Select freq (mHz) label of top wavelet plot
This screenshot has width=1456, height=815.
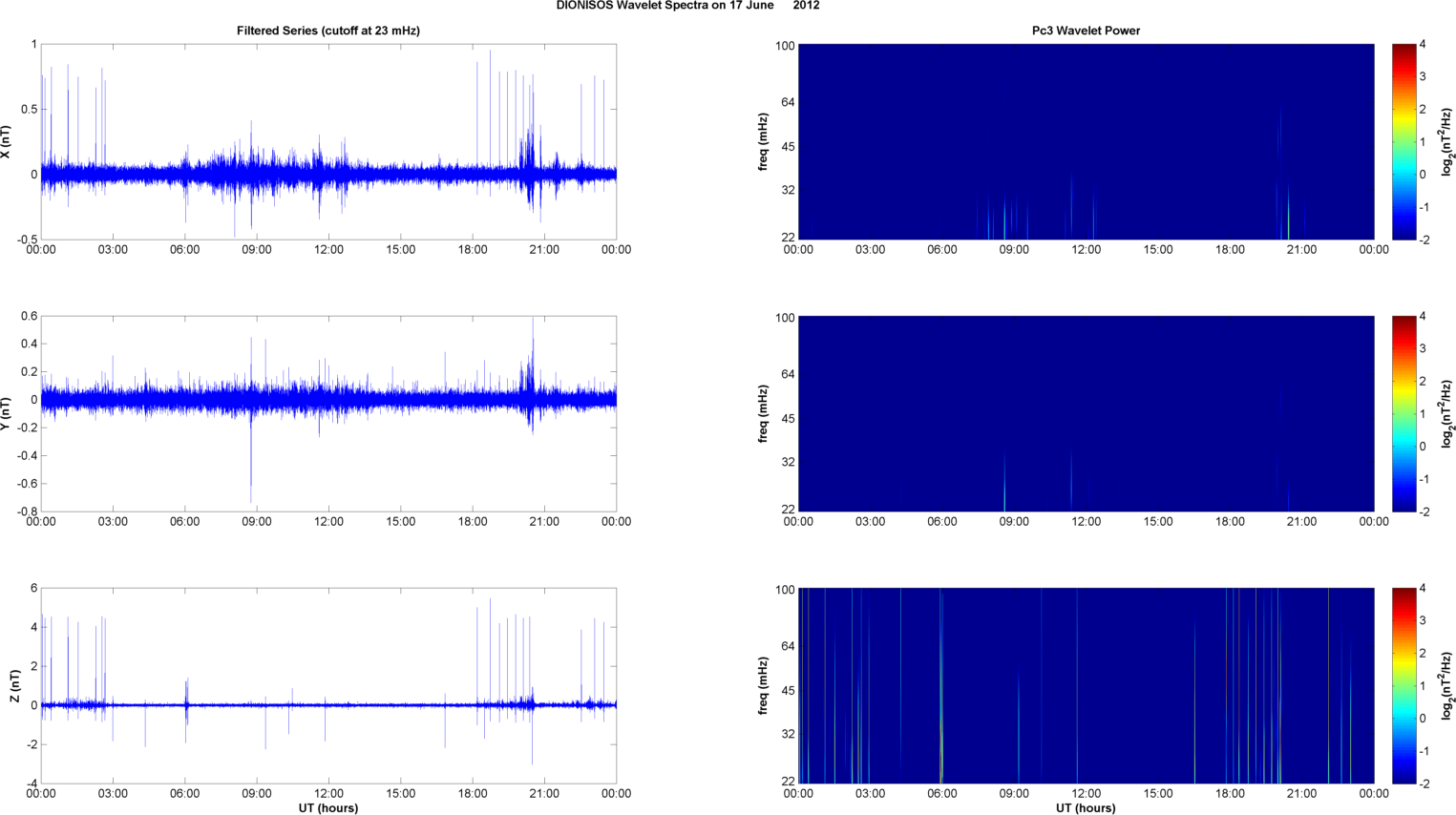point(764,142)
